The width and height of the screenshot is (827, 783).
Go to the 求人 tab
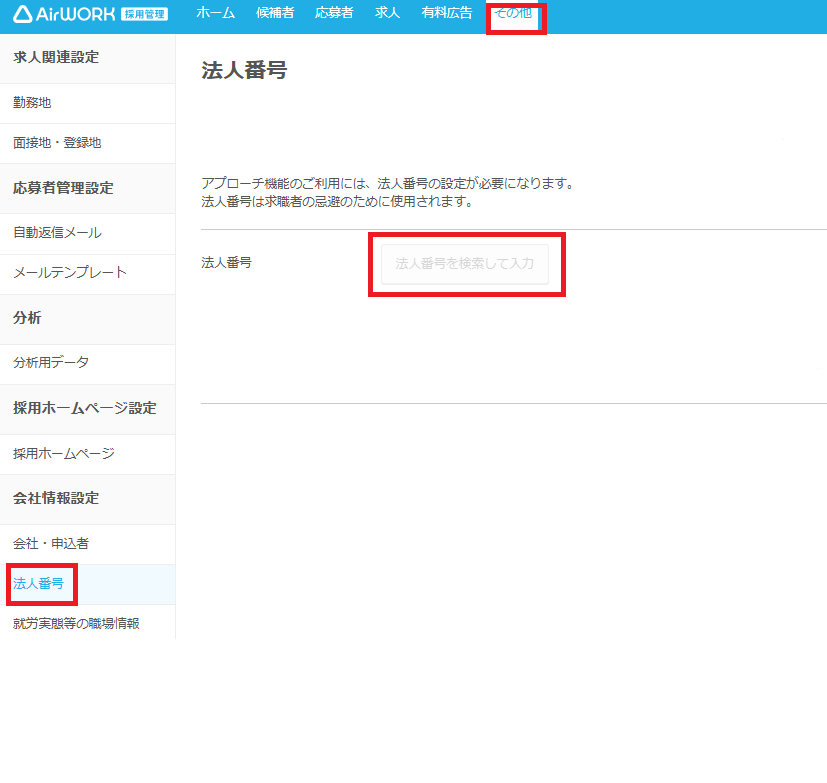click(387, 13)
